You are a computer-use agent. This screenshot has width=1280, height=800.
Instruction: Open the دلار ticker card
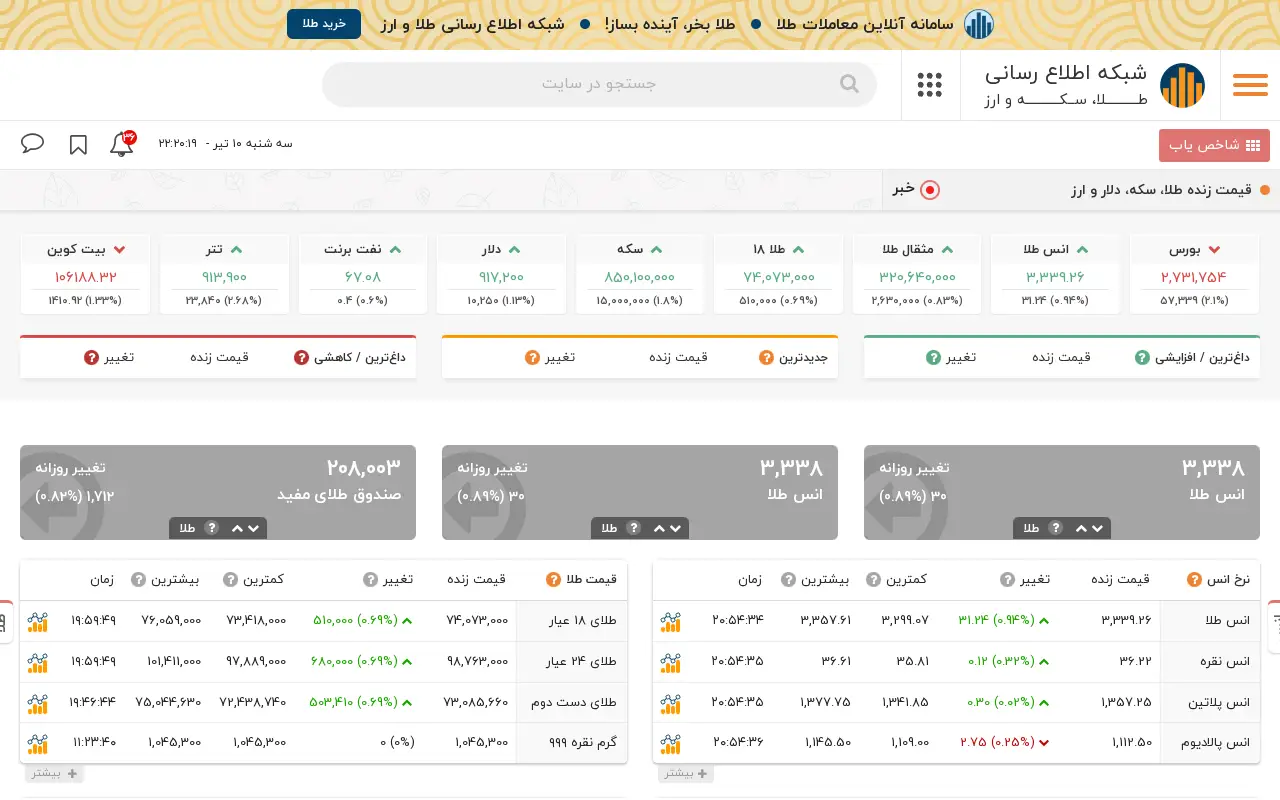[x=501, y=274]
